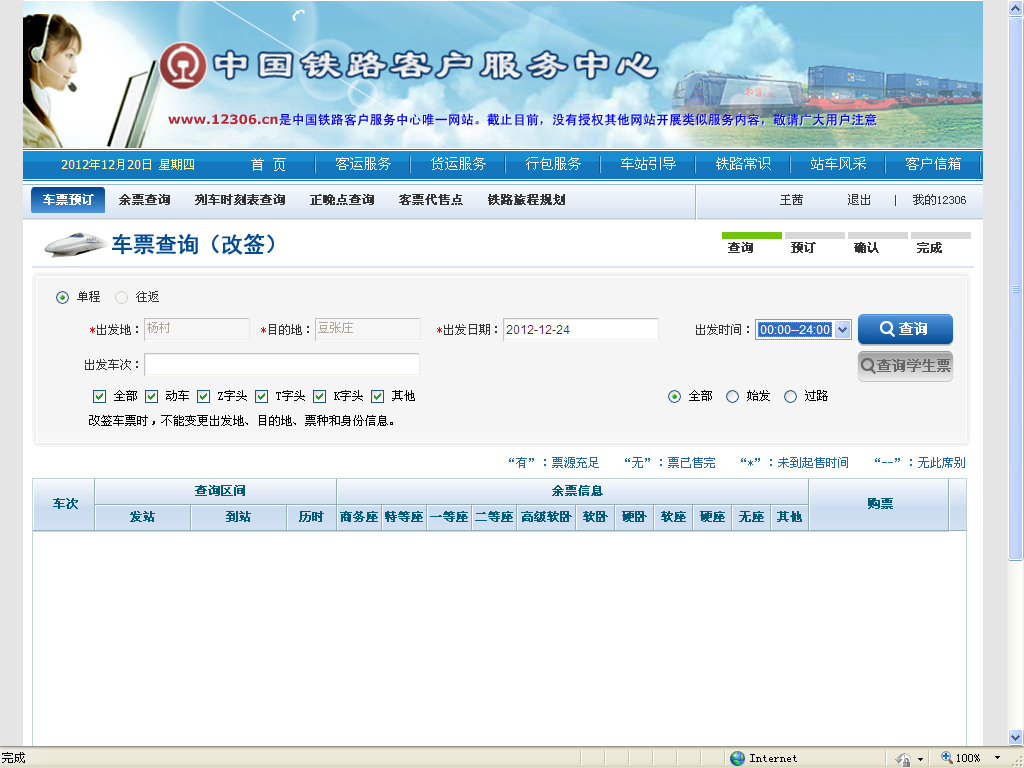
Task: Click the 二等座 column header
Action: (494, 517)
